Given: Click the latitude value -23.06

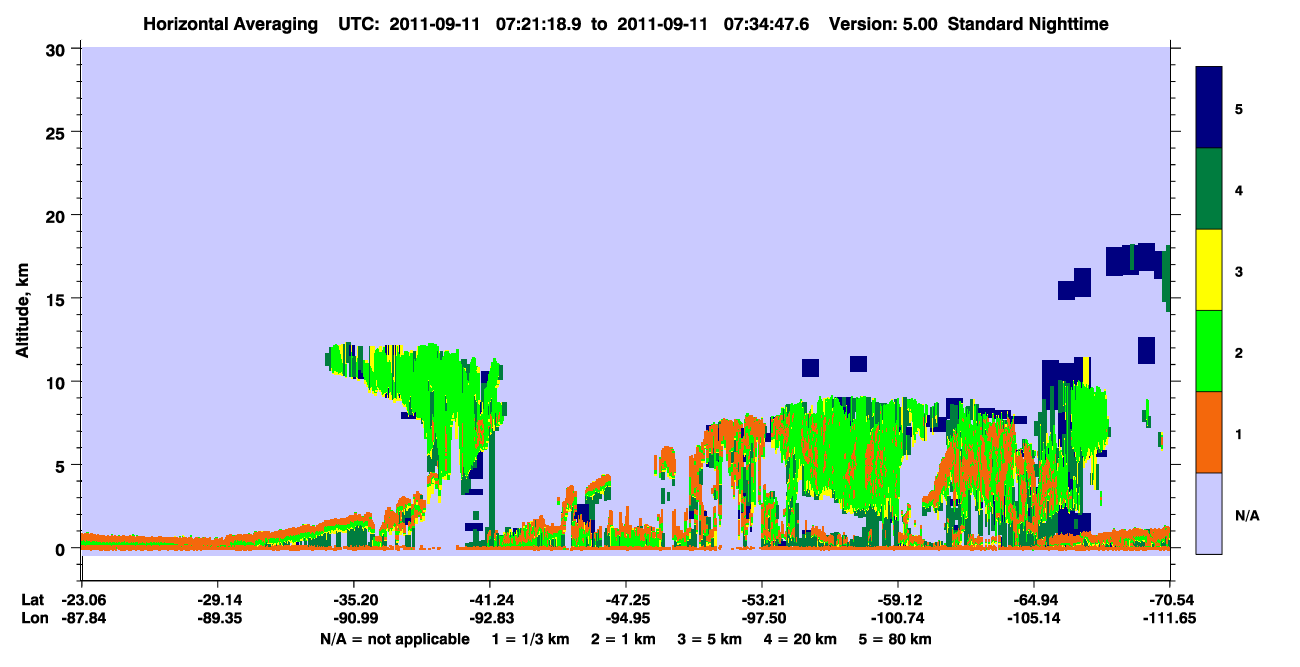Looking at the screenshot, I should [x=83, y=600].
